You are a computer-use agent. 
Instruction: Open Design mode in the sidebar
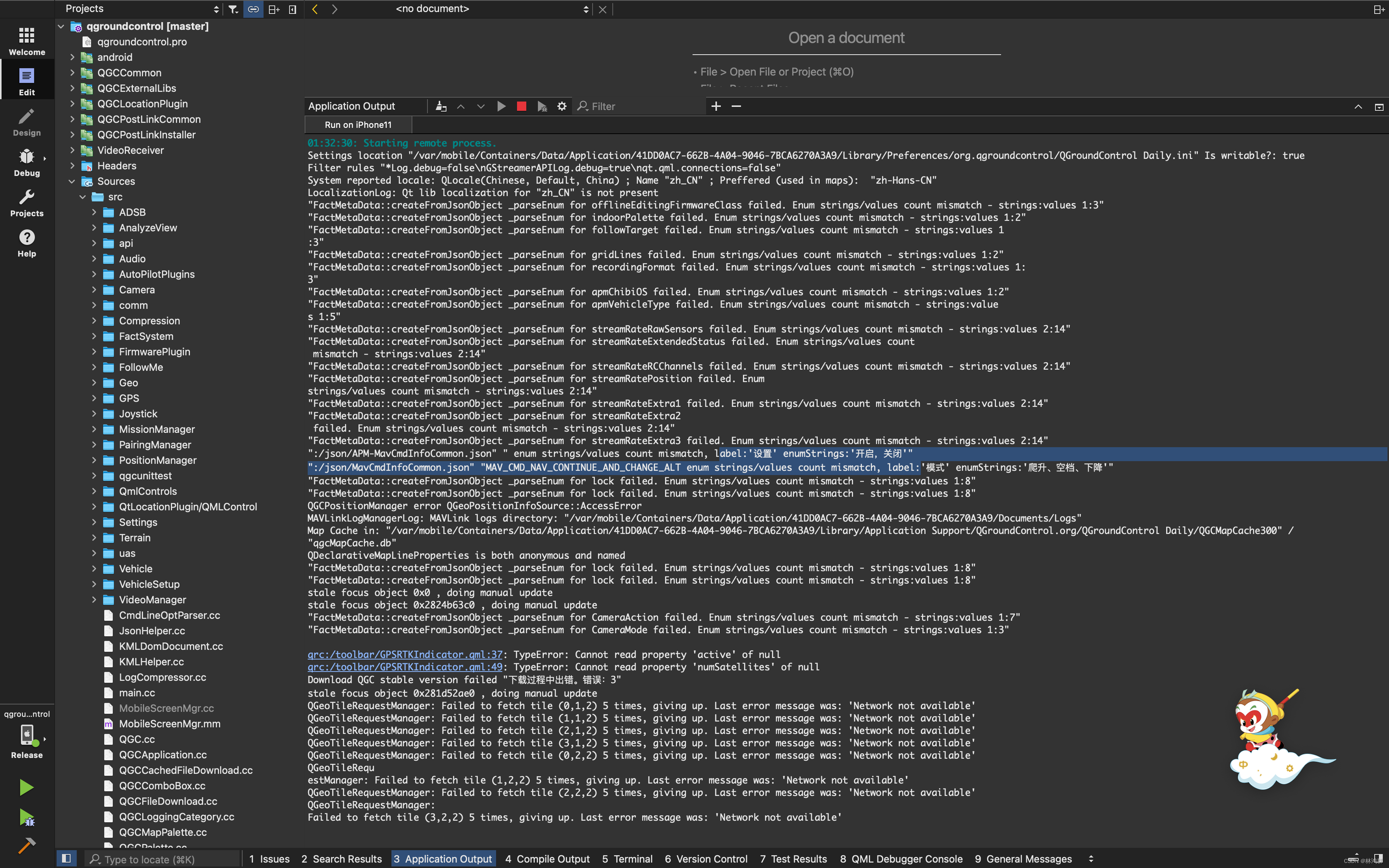[x=27, y=122]
